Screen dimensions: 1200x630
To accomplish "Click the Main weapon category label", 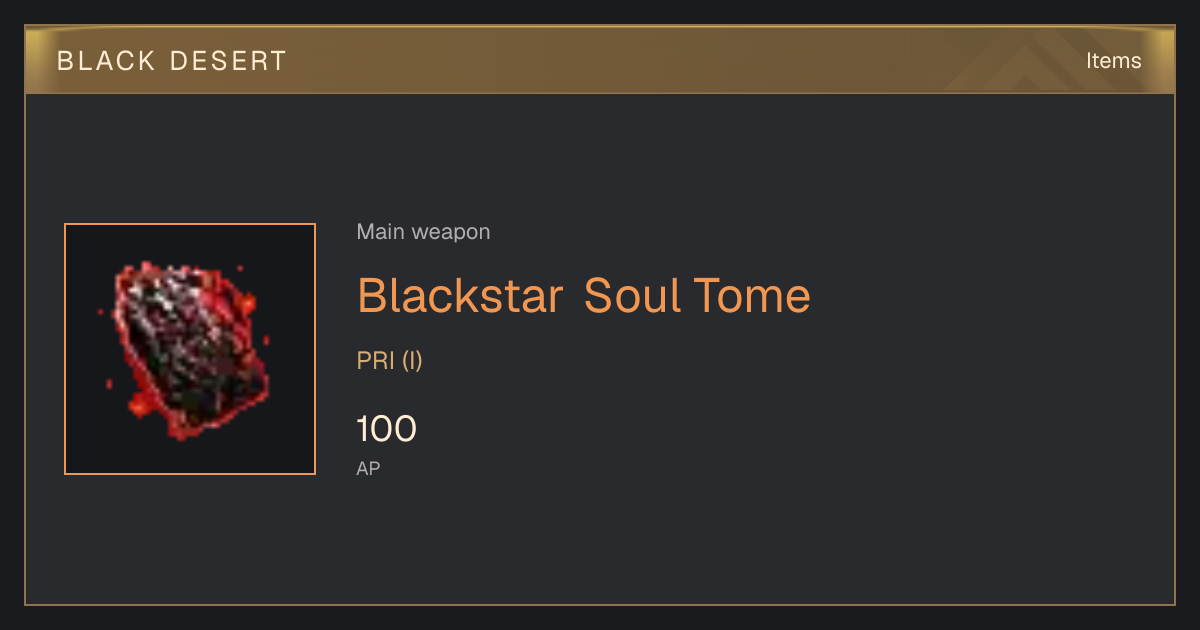I will tap(423, 232).
